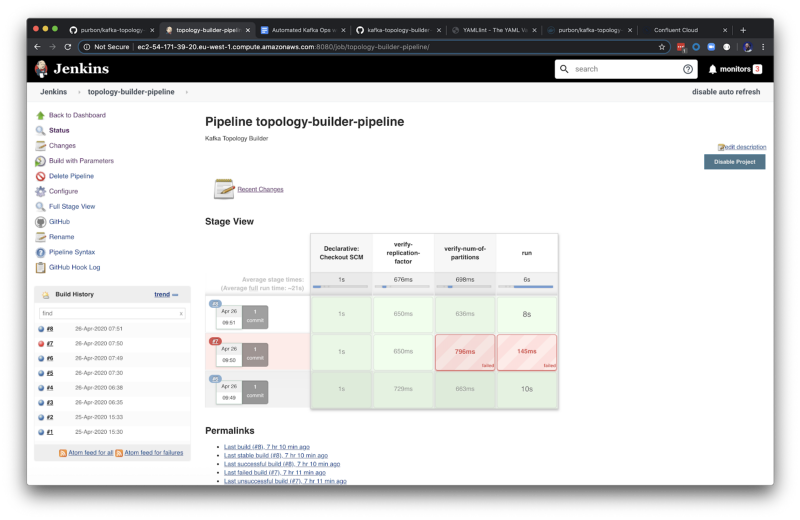Screen dimensions: 800x520
Task: Open the Last stable build (#8) permalink
Action: [x=276, y=455]
